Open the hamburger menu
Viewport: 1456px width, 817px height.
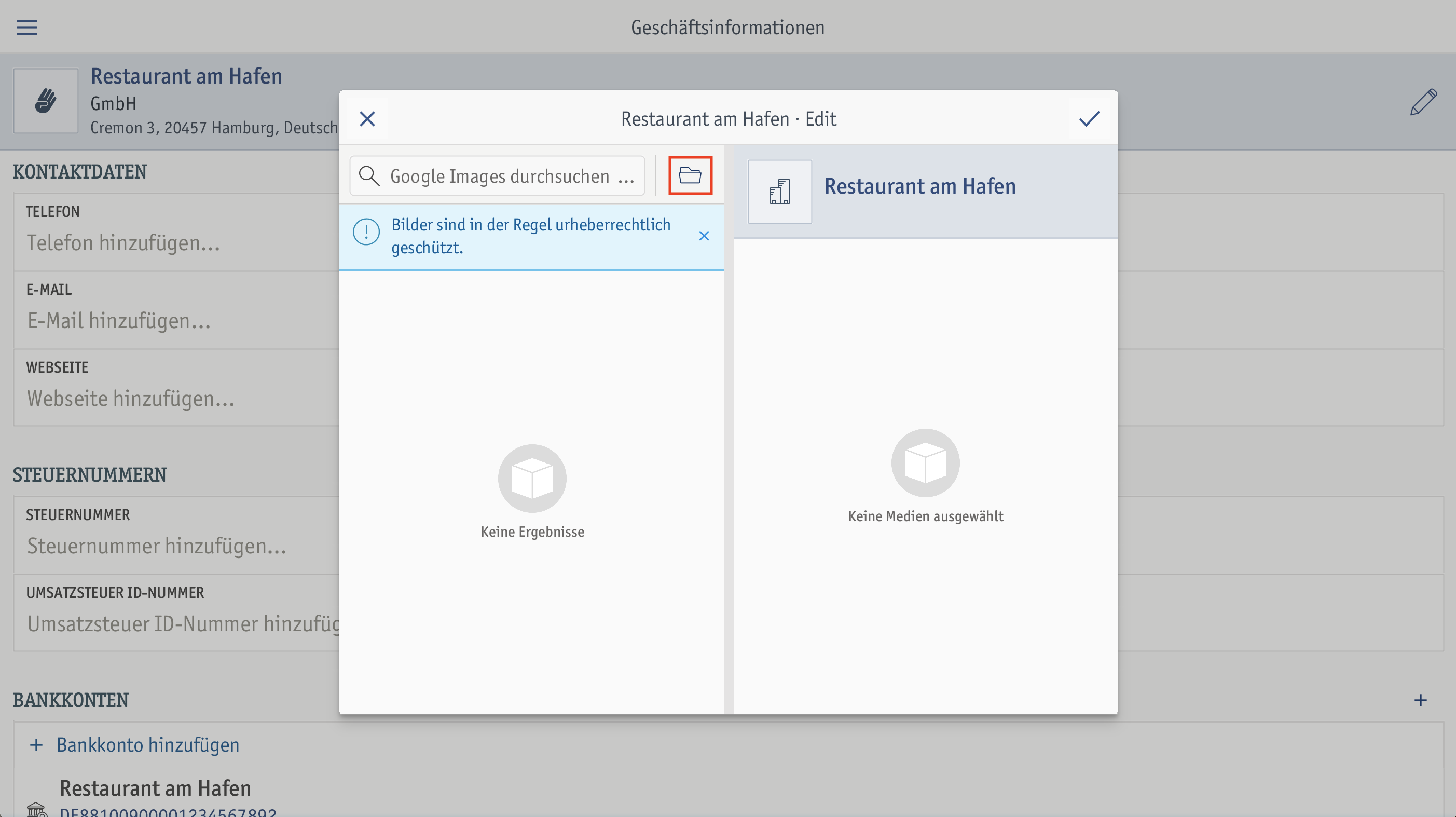[x=26, y=27]
